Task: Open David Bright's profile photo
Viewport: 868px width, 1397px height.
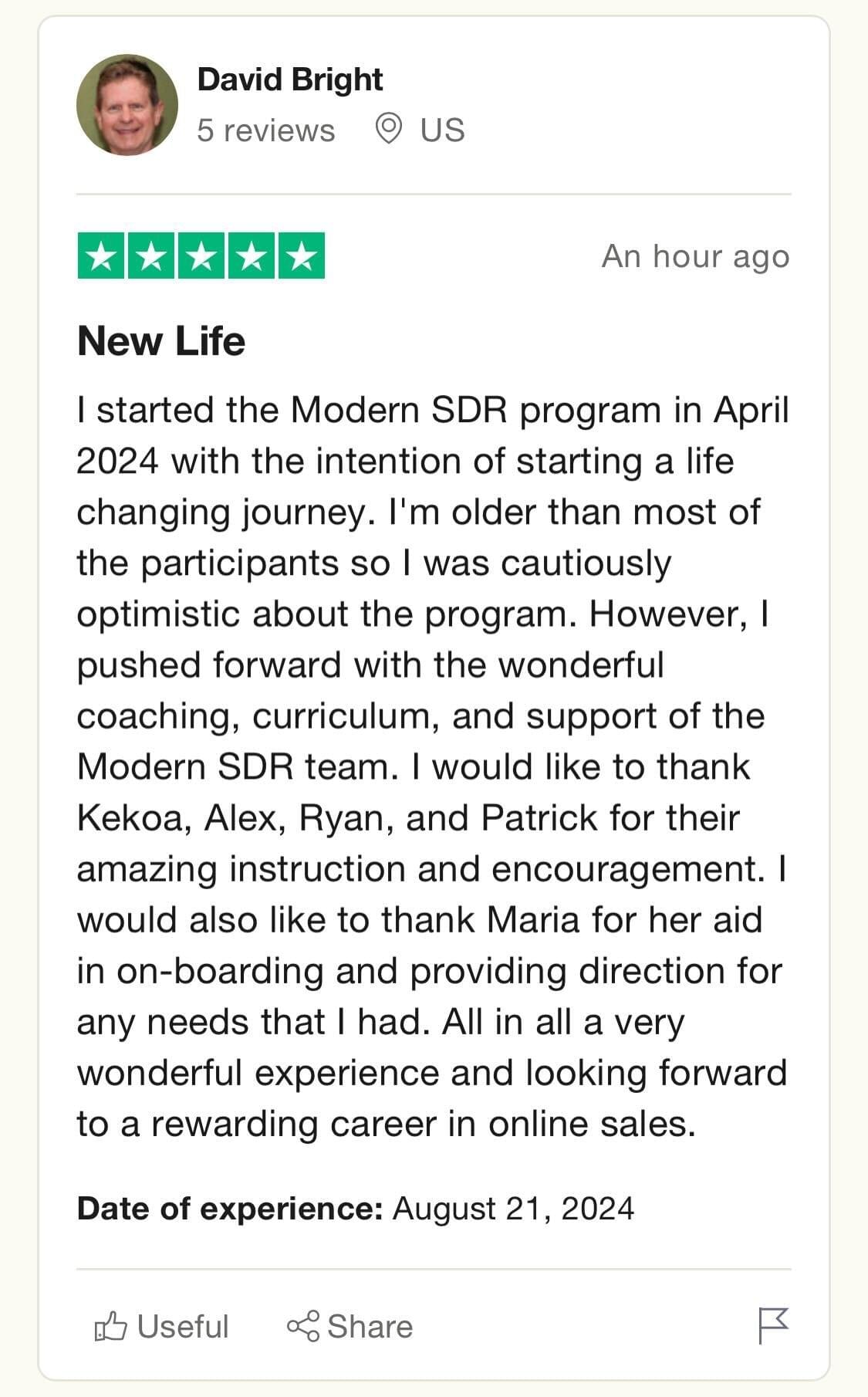Action: coord(127,105)
